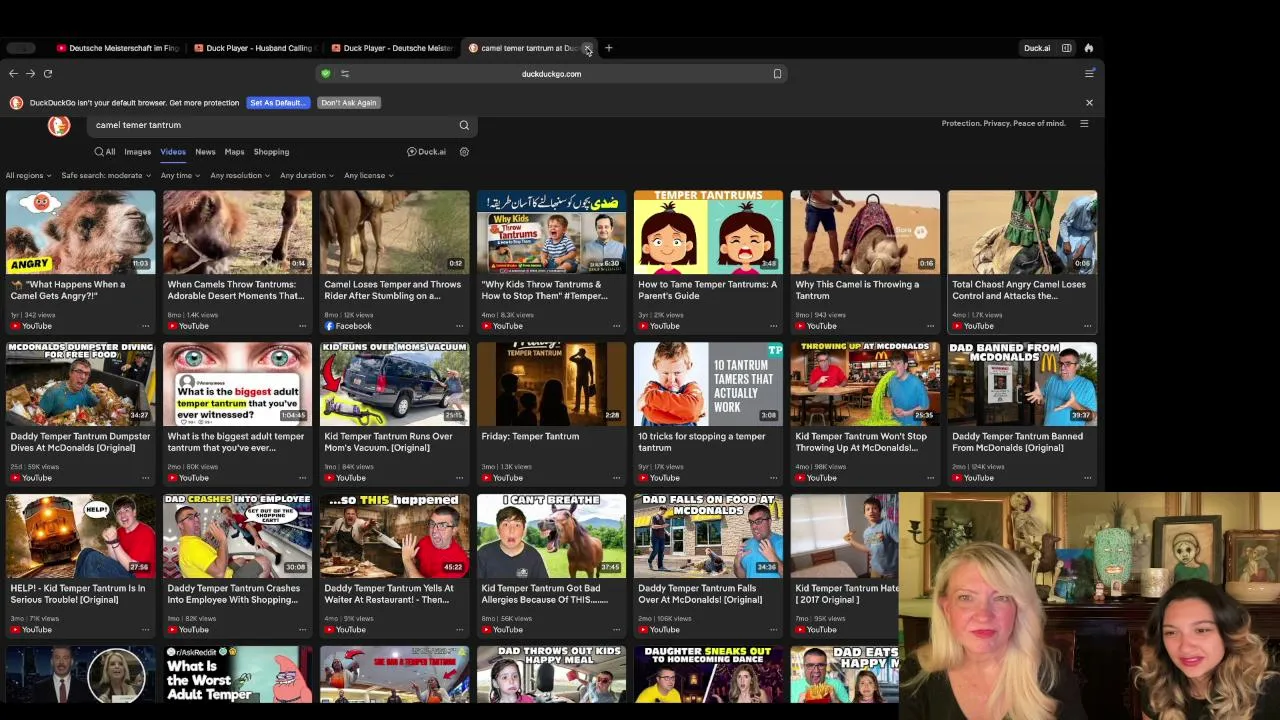Open the 'Any duration' filter dropdown
The width and height of the screenshot is (1280, 720).
tap(307, 176)
